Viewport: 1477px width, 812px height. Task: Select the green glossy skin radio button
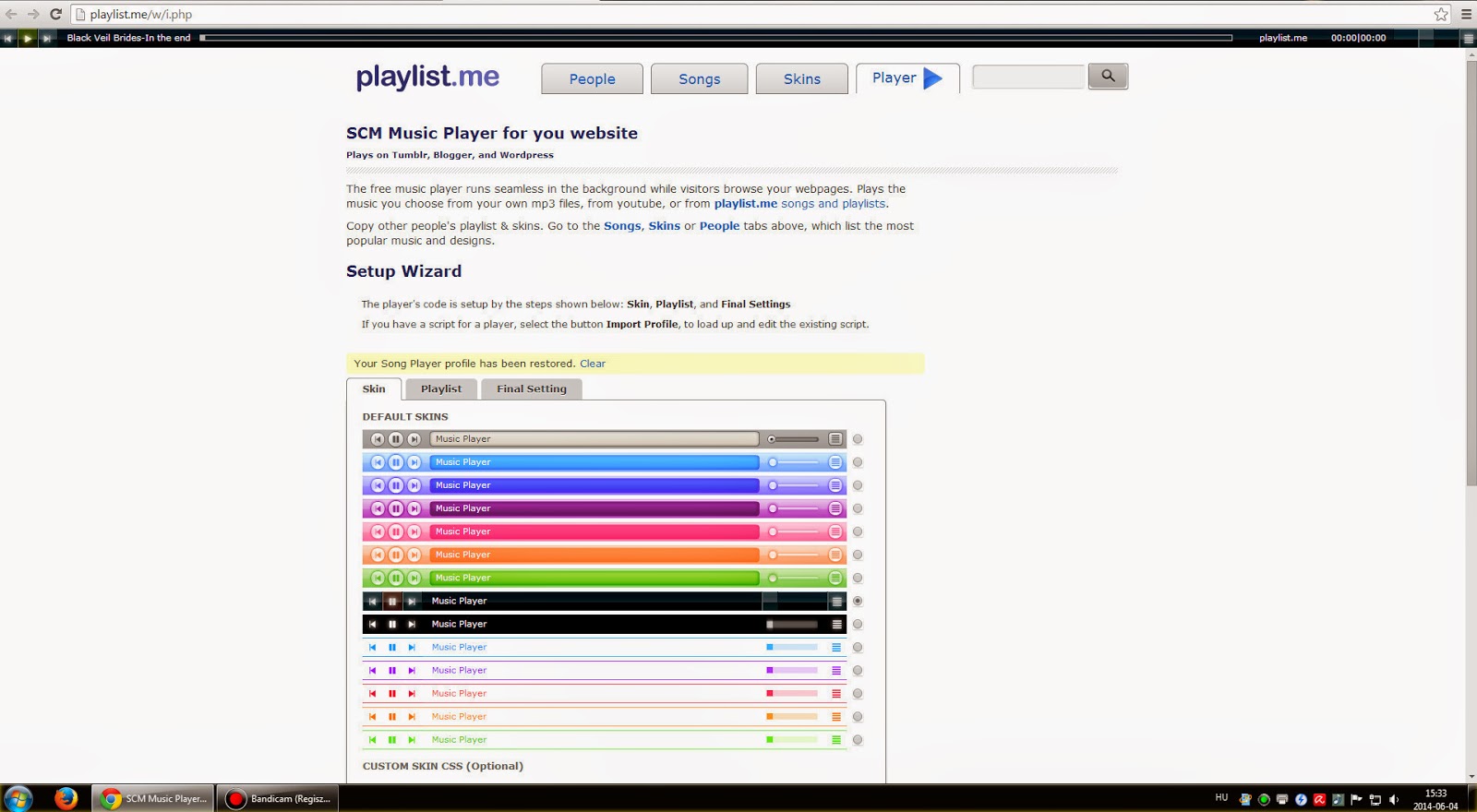pyautogui.click(x=858, y=578)
